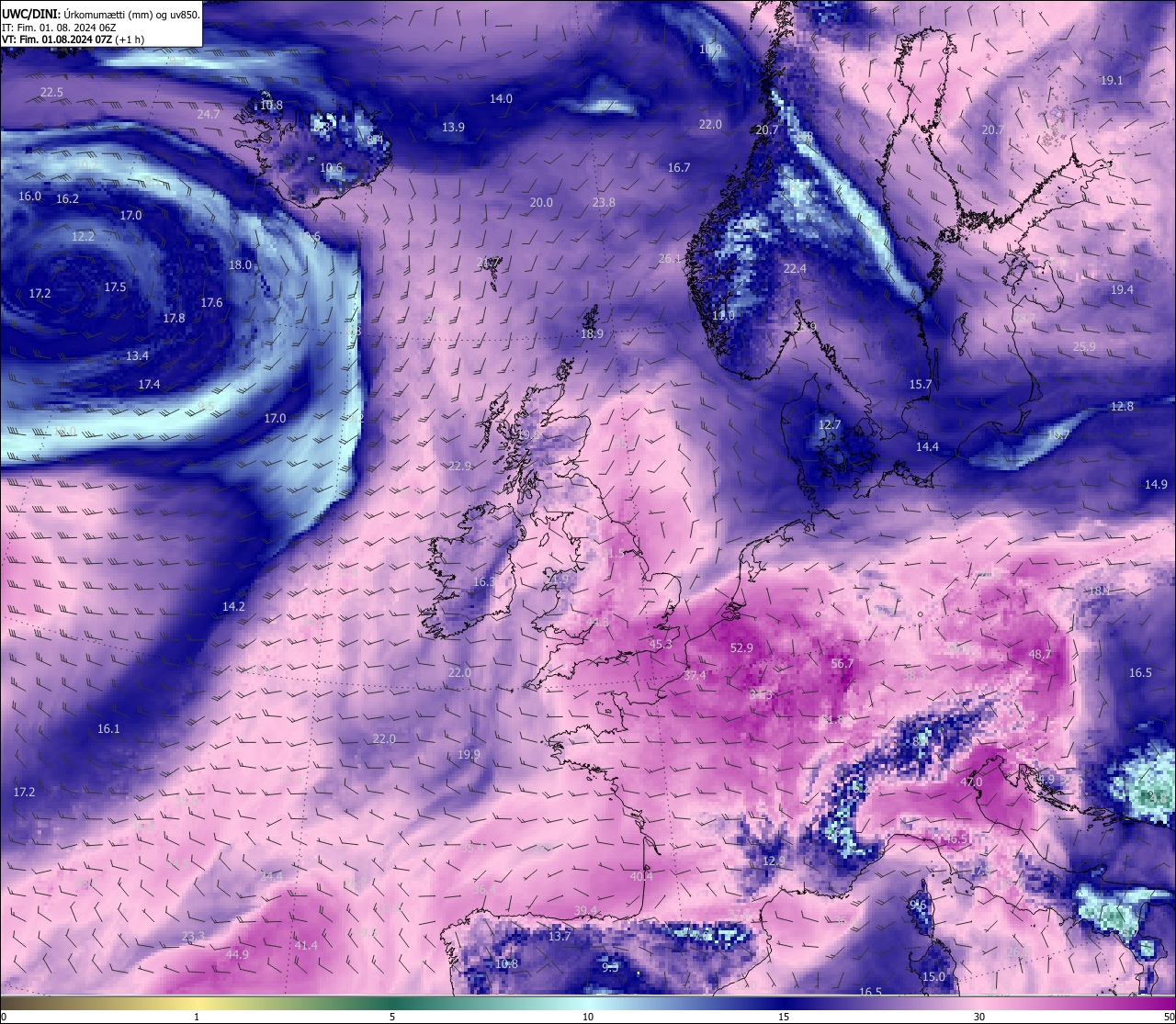The height and width of the screenshot is (1024, 1176).
Task: Click the 12.2 value in the cyclone swirl
Action: click(83, 237)
